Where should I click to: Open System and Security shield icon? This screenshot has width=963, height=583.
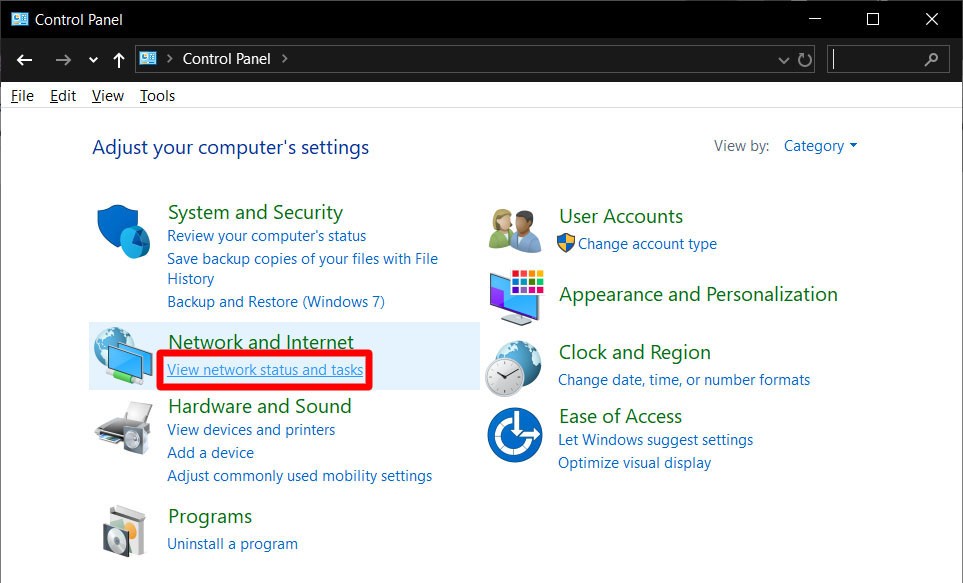click(x=123, y=232)
